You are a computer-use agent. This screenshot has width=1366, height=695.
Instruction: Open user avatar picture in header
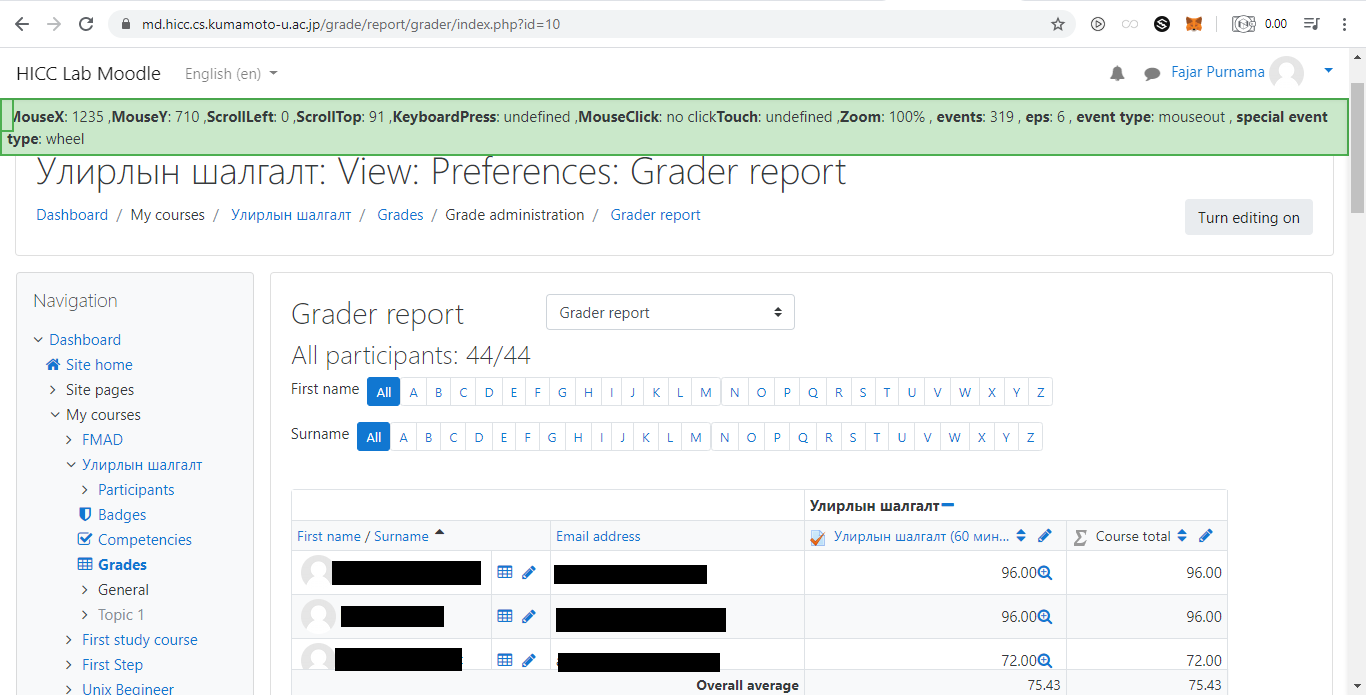click(x=1286, y=73)
